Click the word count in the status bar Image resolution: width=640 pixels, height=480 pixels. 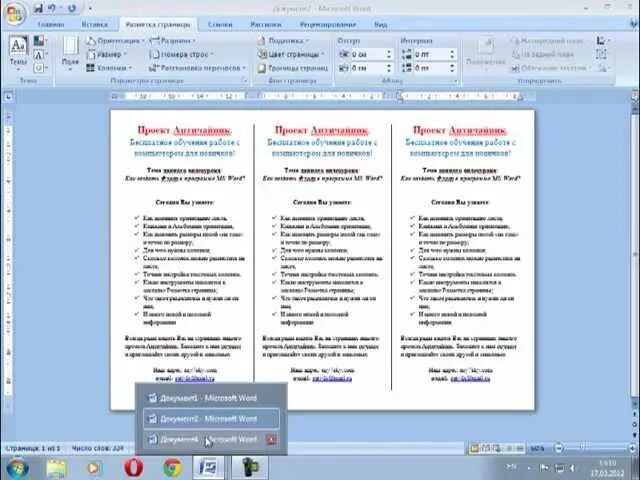(x=98, y=449)
